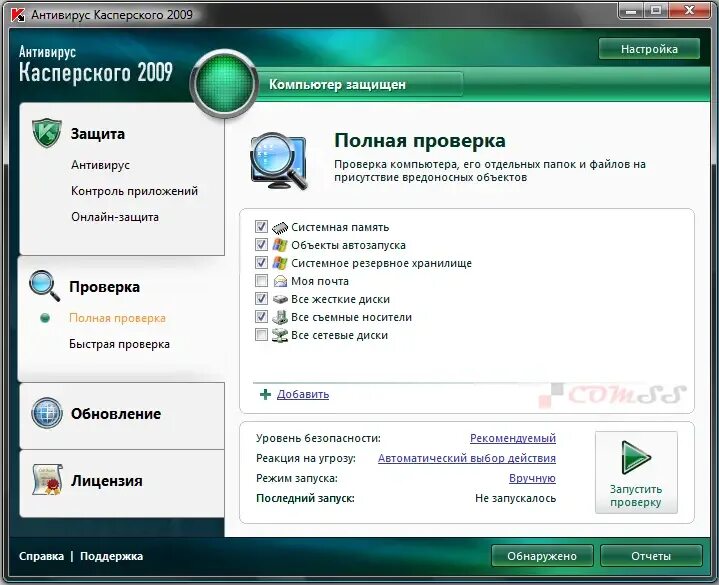This screenshot has height=585, width=719.
Task: Click the green play arrow icon
Action: click(x=636, y=457)
